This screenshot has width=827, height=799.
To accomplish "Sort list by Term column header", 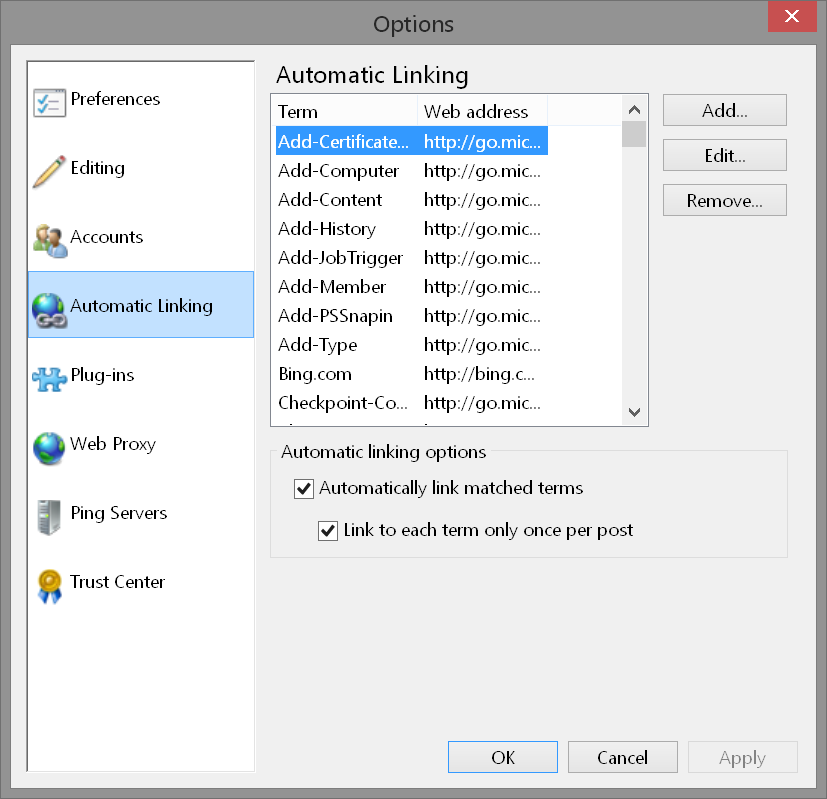I will (x=344, y=111).
